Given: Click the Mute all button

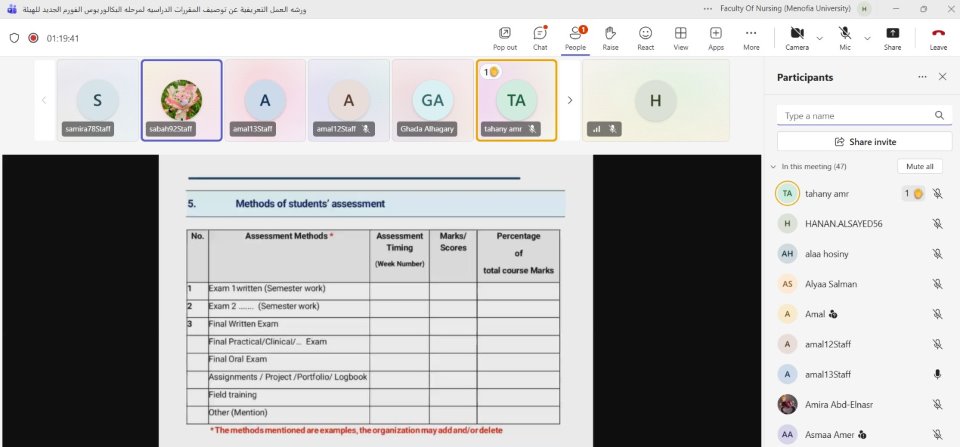Looking at the screenshot, I should (x=919, y=167).
